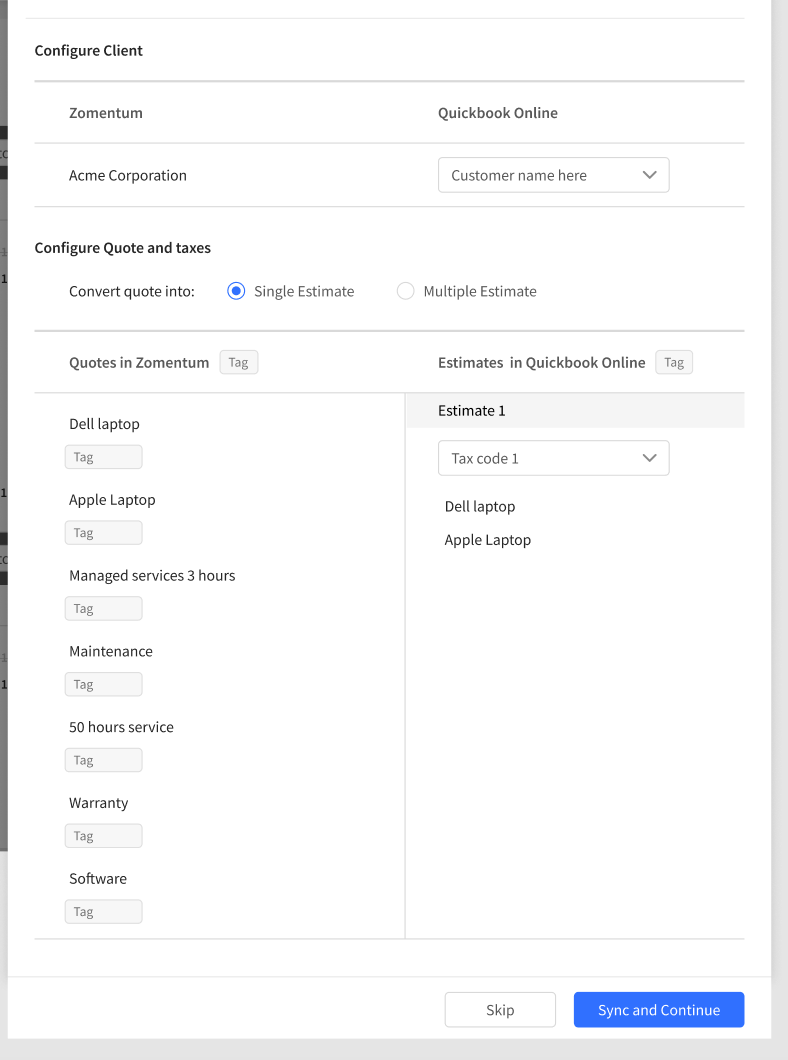Click the Zomentum column header

tap(105, 113)
